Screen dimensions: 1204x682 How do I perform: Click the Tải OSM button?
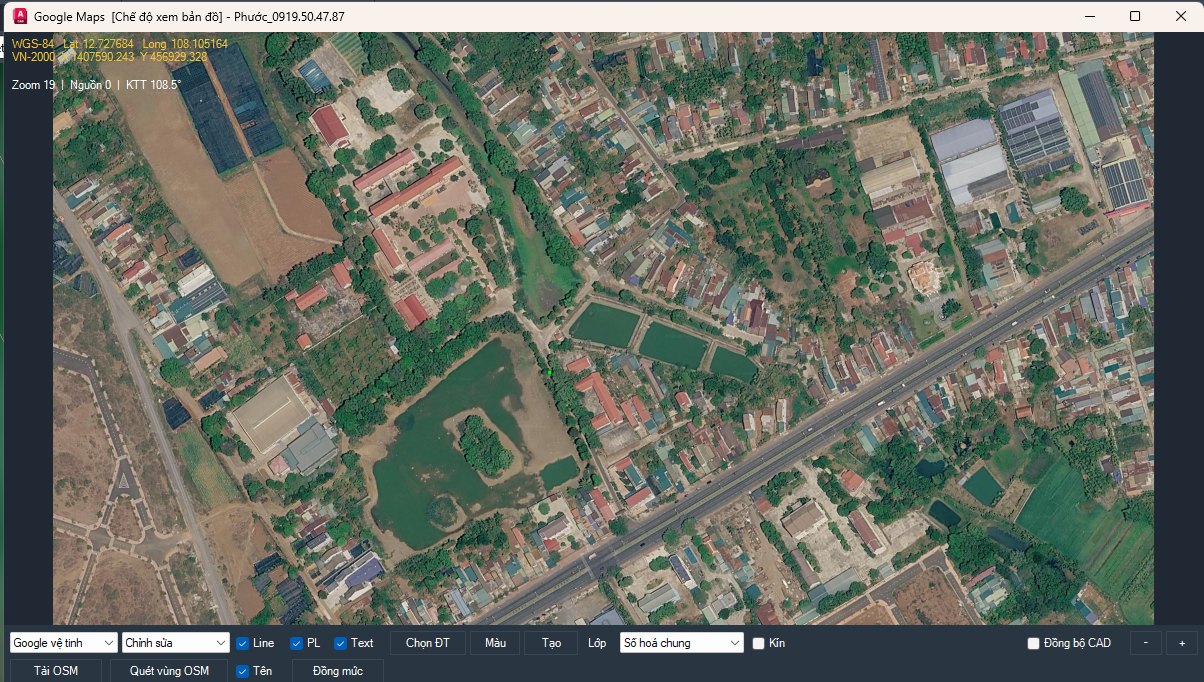(x=56, y=670)
